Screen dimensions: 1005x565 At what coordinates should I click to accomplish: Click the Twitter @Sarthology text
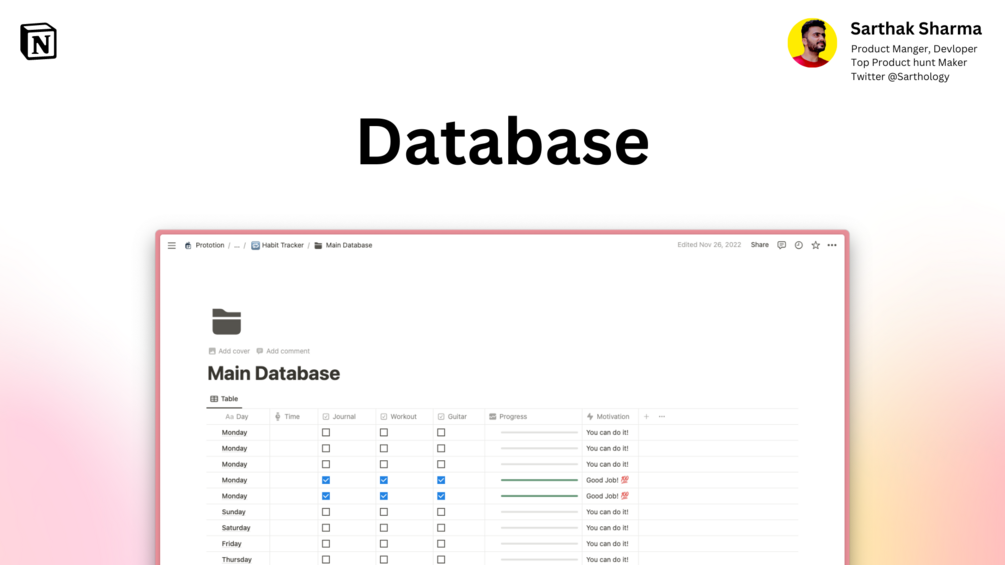point(900,77)
